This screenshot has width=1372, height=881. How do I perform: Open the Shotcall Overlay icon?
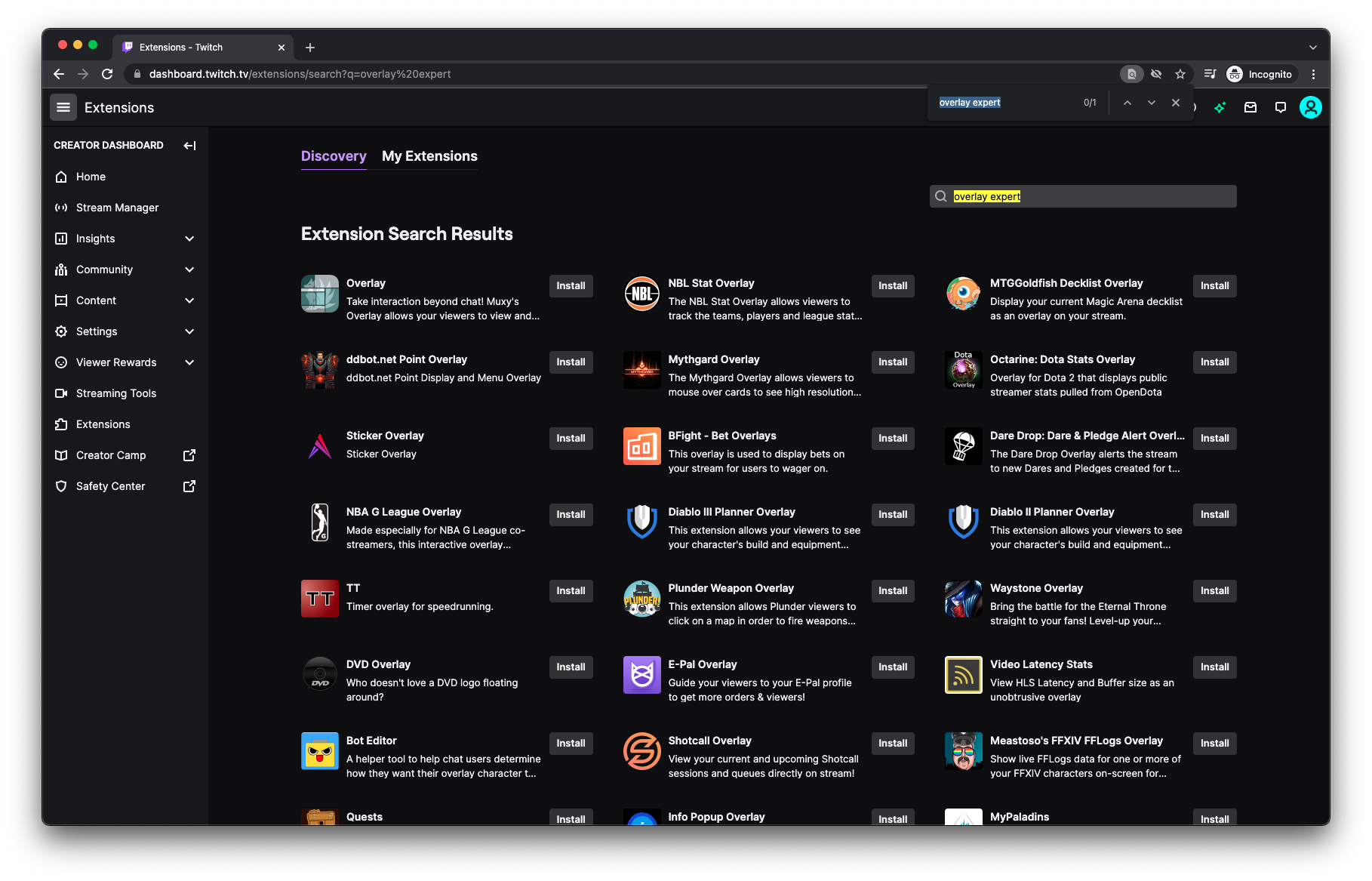(642, 751)
